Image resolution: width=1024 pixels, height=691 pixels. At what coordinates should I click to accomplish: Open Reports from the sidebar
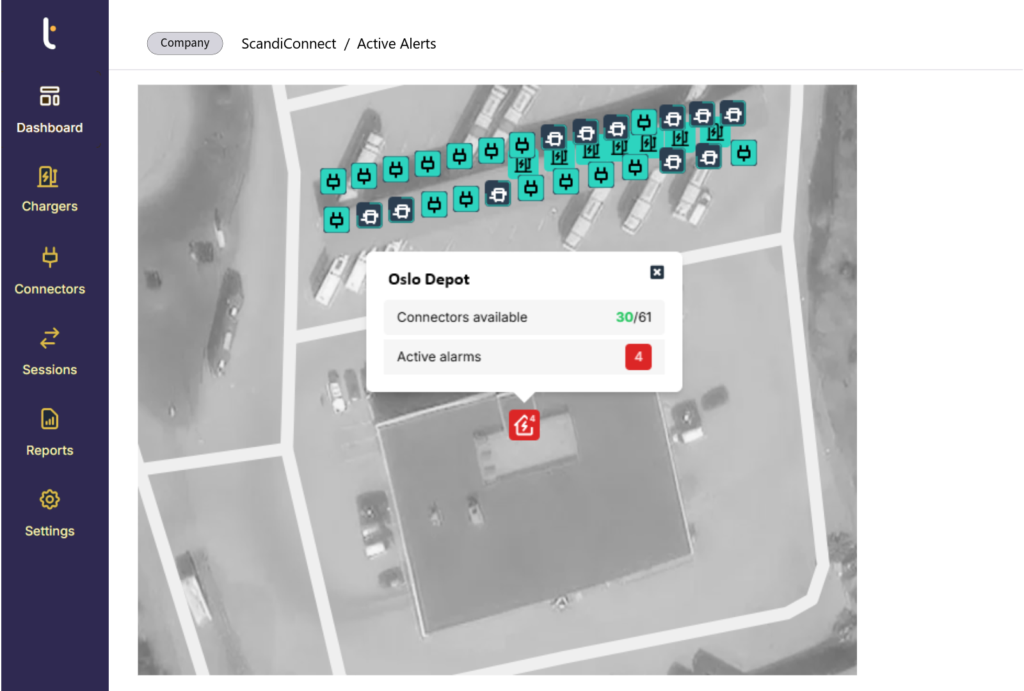point(49,430)
